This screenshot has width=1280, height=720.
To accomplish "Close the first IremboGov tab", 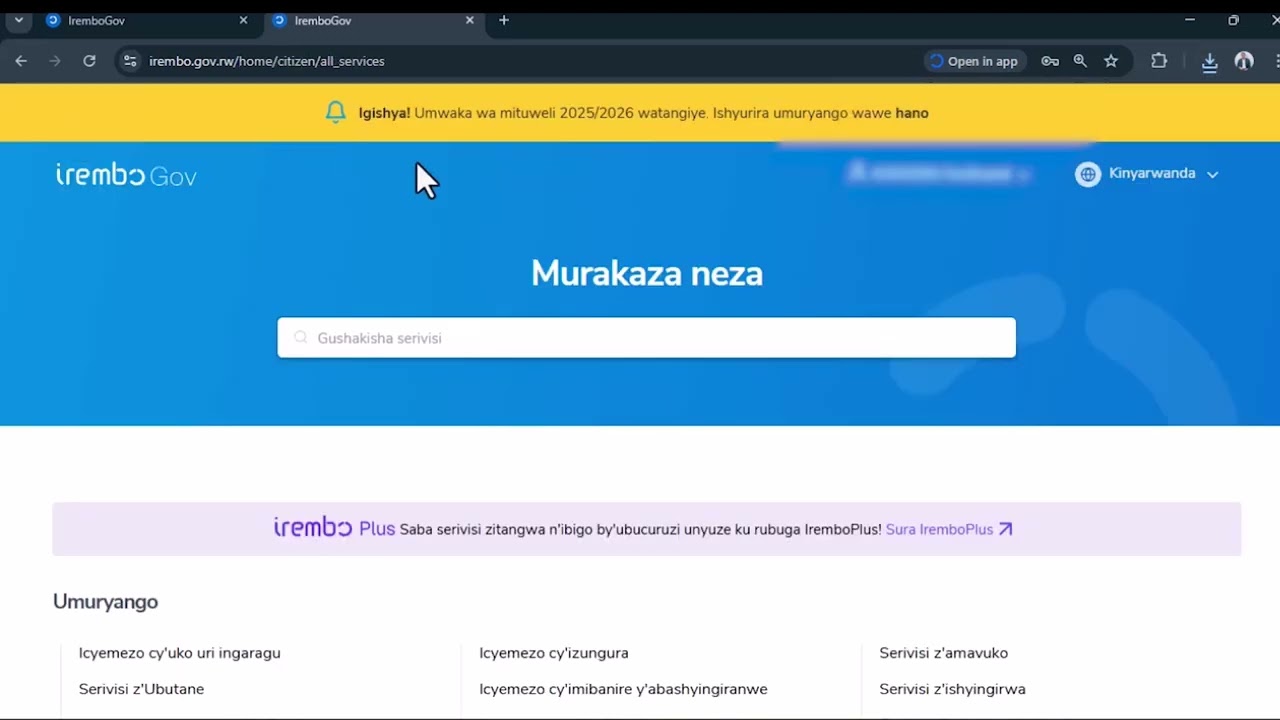I will point(243,20).
